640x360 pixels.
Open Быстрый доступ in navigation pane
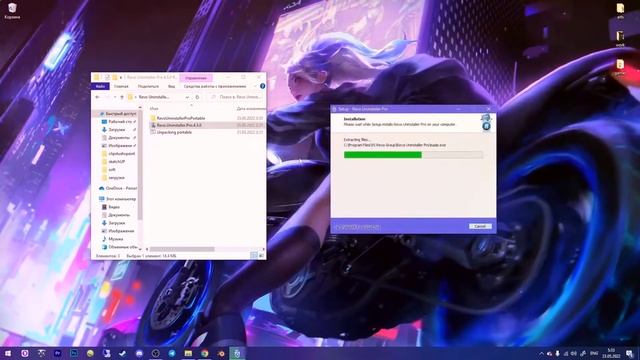(x=118, y=114)
